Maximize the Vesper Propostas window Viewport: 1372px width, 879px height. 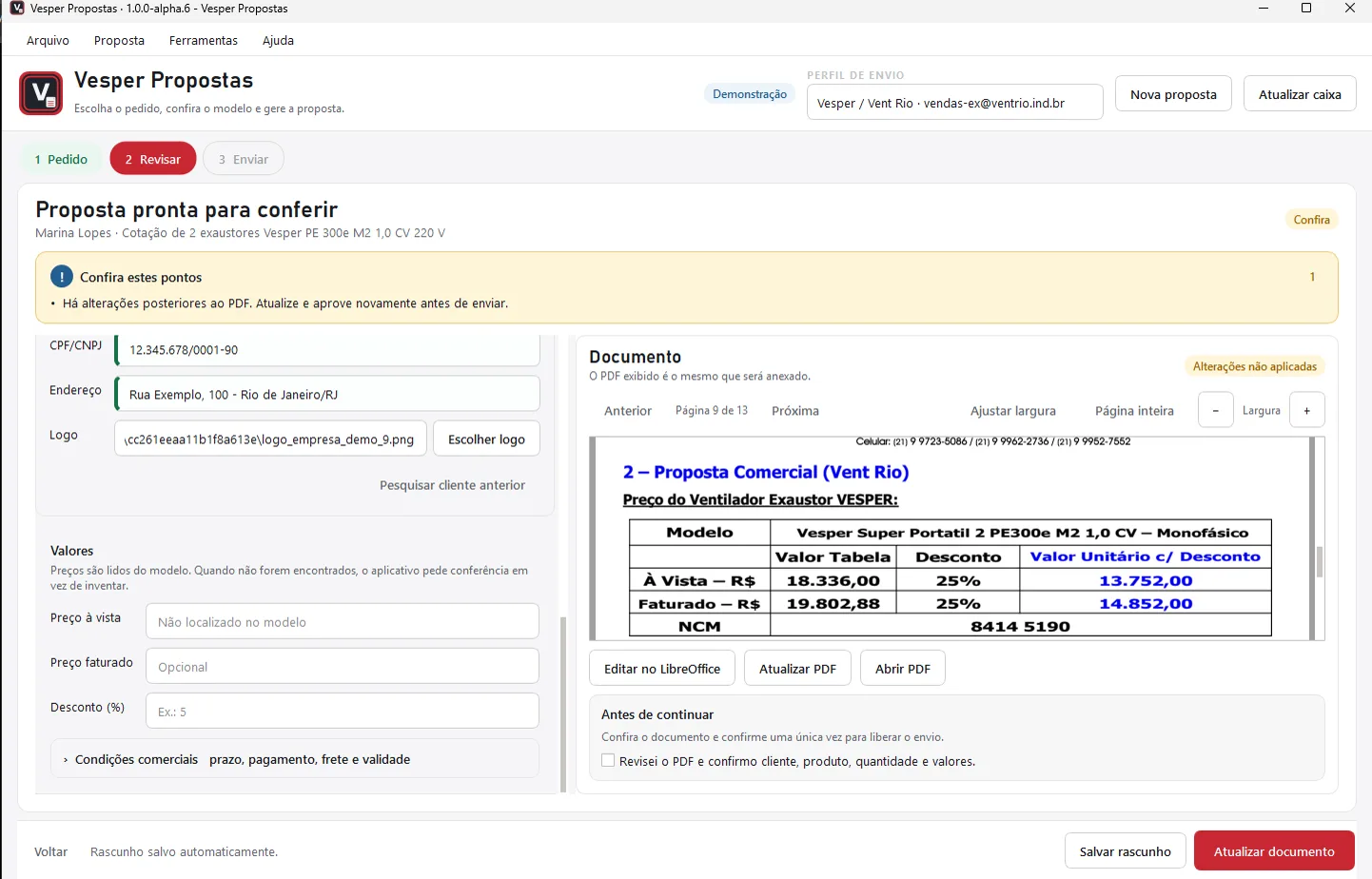1306,9
